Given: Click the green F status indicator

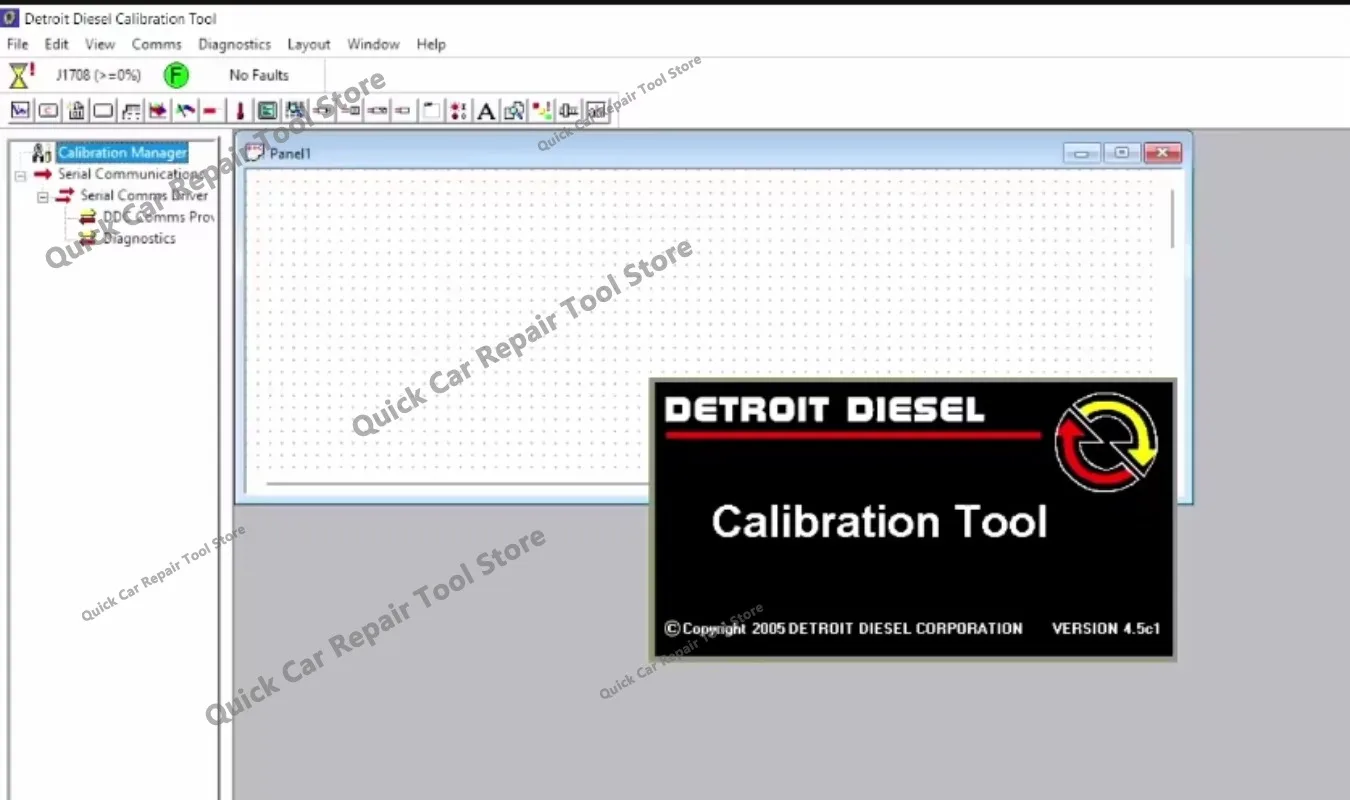Looking at the screenshot, I should tap(176, 75).
